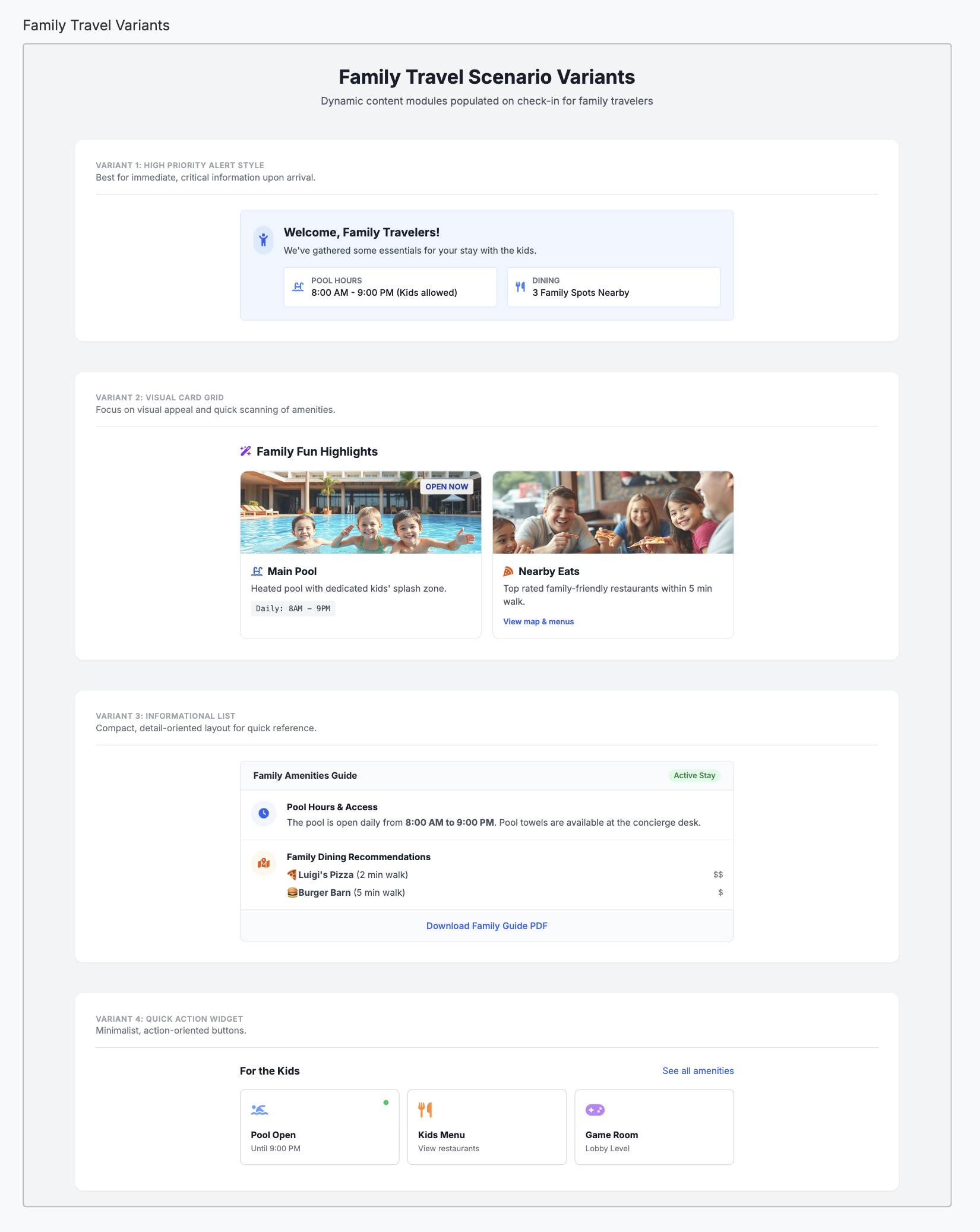Click the pizza slice icon next to Nearby Eats
This screenshot has height=1232, width=980.
pyautogui.click(x=508, y=571)
